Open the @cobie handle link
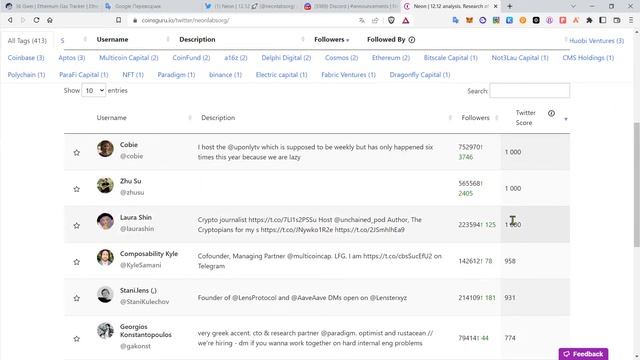Image resolution: width=640 pixels, height=360 pixels. coord(131,156)
